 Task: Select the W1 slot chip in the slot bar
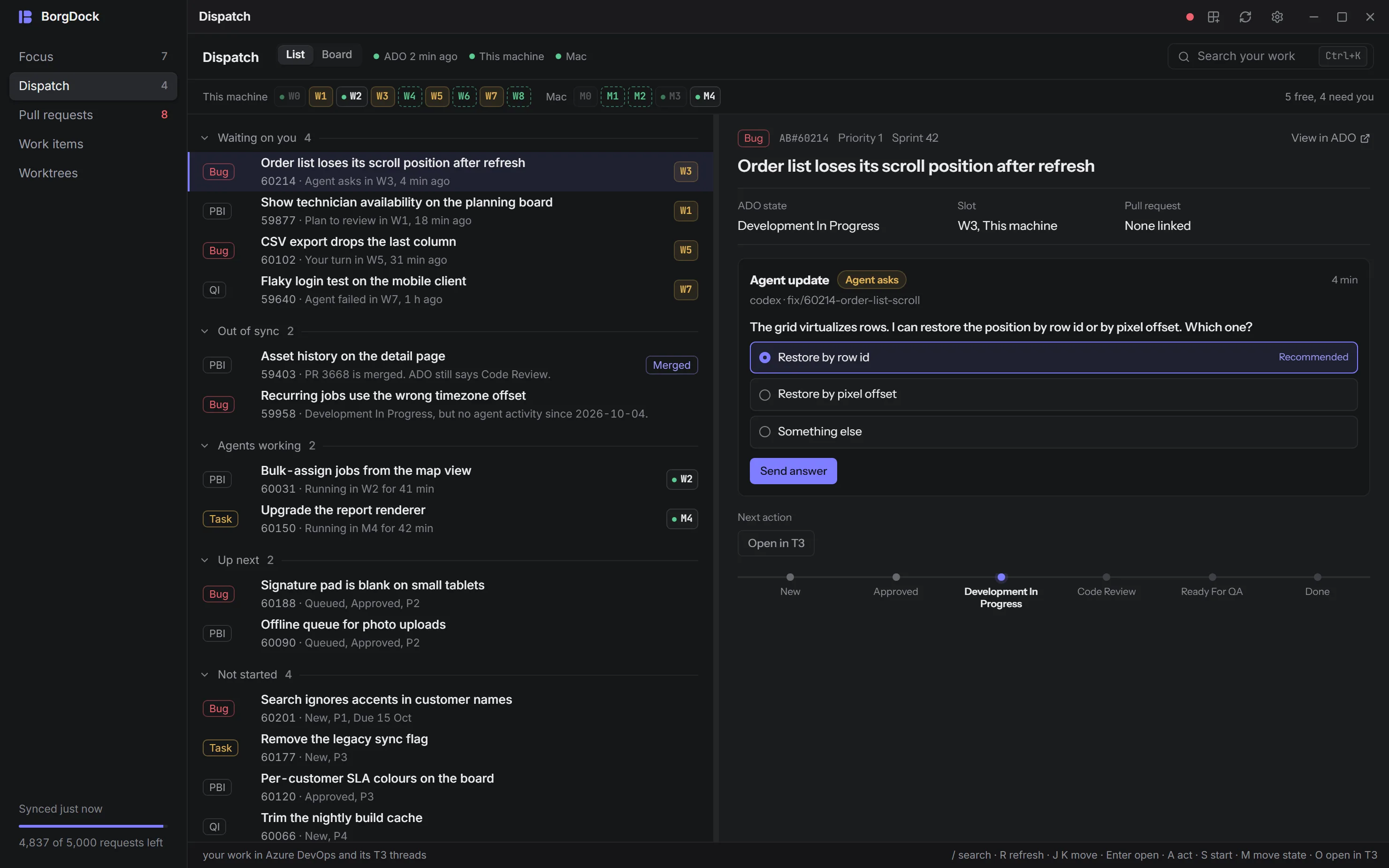pyautogui.click(x=321, y=97)
